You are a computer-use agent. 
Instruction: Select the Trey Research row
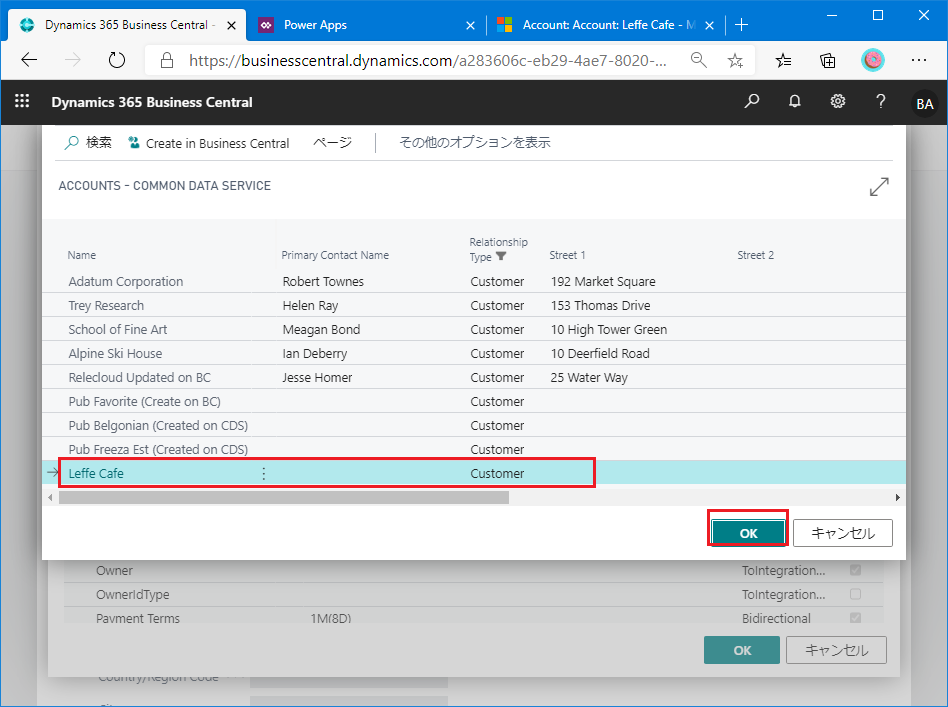[474, 305]
